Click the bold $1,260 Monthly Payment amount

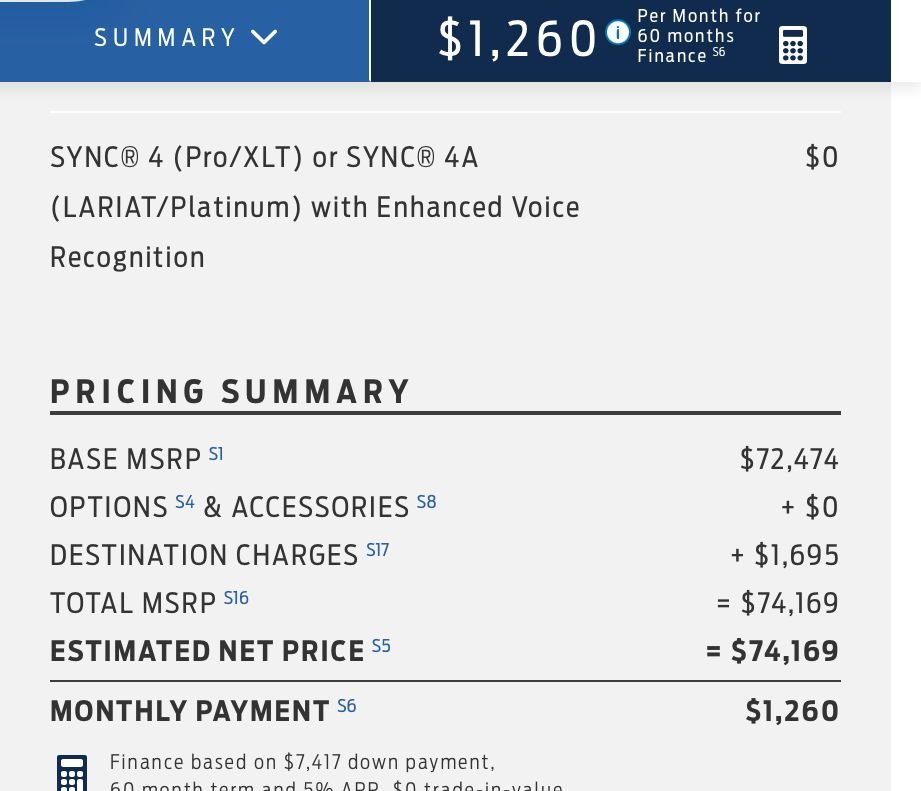[791, 711]
